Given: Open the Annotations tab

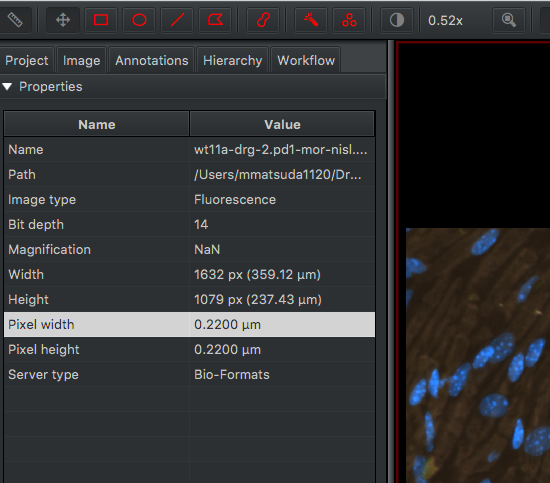Looking at the screenshot, I should [152, 61].
